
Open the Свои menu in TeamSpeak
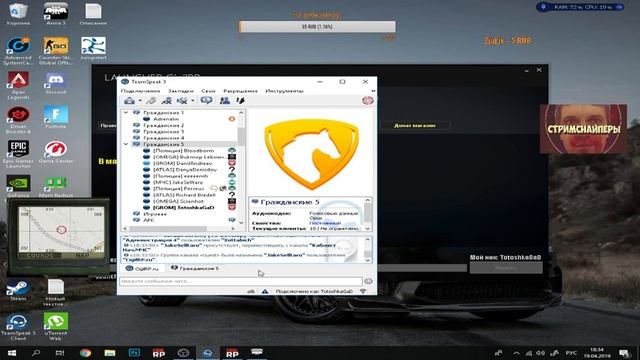click(x=208, y=91)
